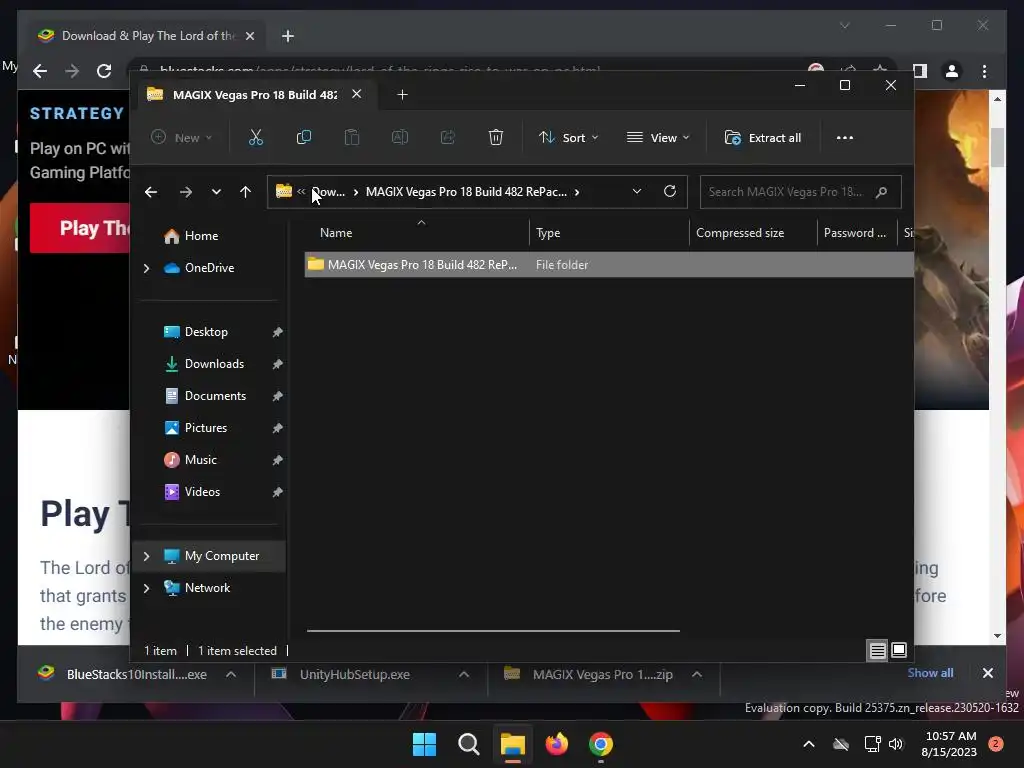Screen dimensions: 1024x768
Task: Select MAGIX Vegas Pro 18 folder row
Action: click(x=609, y=265)
